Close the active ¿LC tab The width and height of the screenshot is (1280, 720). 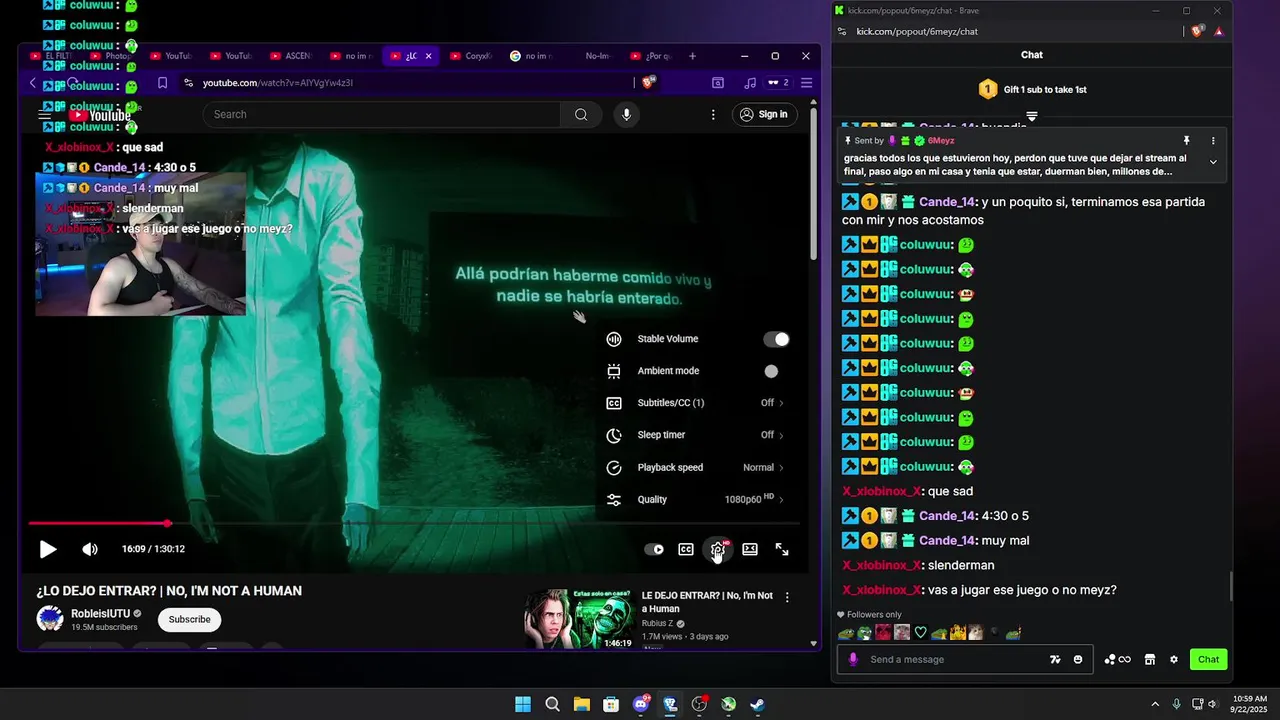tap(428, 56)
